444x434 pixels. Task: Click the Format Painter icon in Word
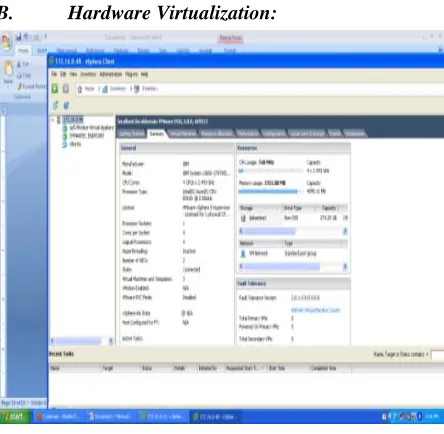tap(20, 87)
